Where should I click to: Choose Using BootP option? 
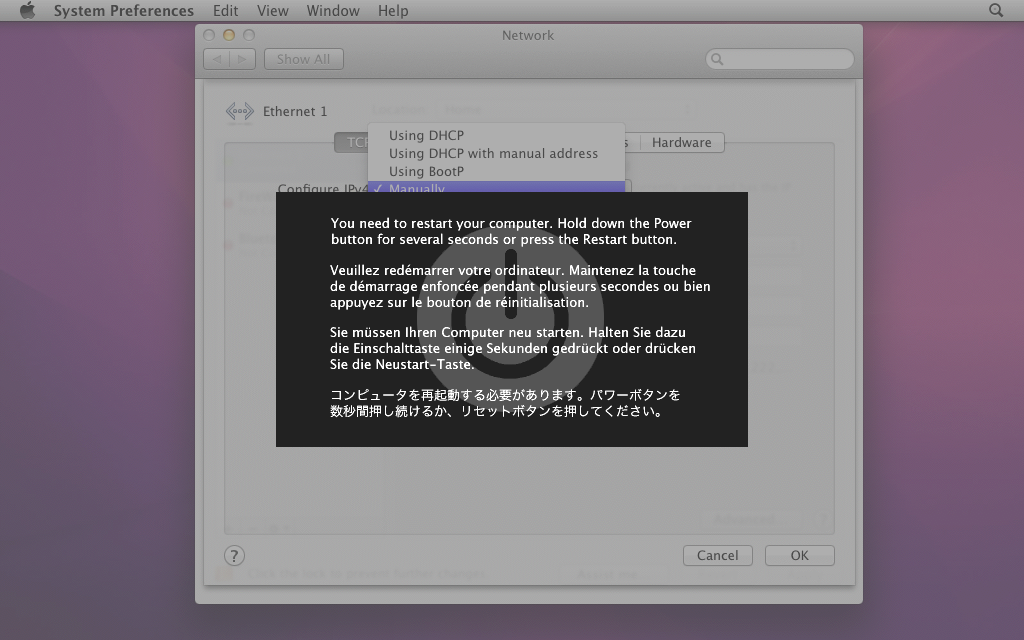(496, 171)
